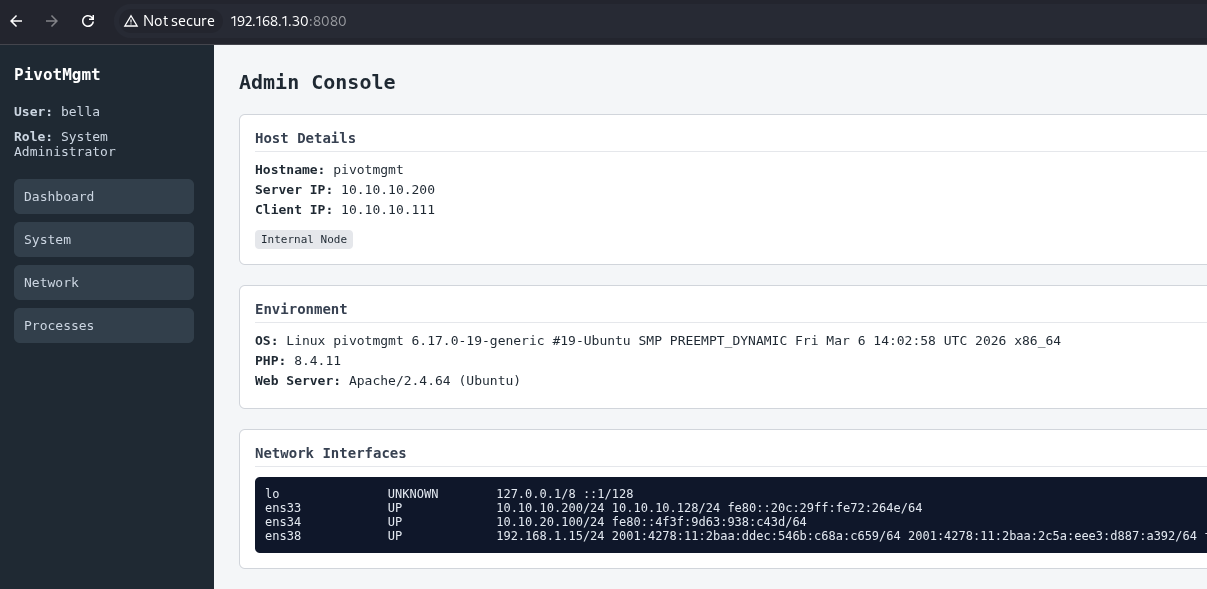Image resolution: width=1207 pixels, height=589 pixels.
Task: Click the Host Details card heading
Action: point(305,138)
